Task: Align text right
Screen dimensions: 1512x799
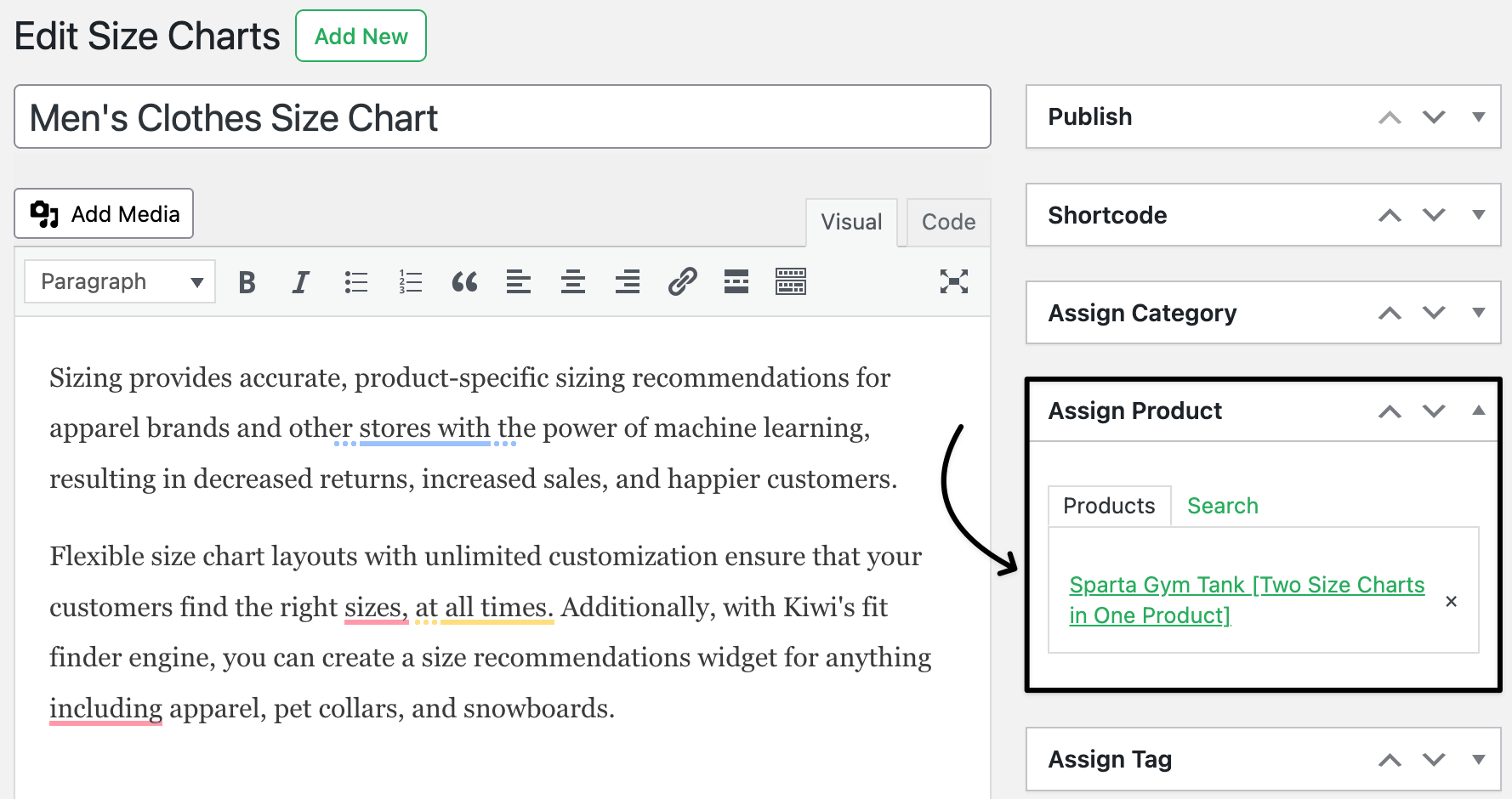Action: tap(628, 282)
